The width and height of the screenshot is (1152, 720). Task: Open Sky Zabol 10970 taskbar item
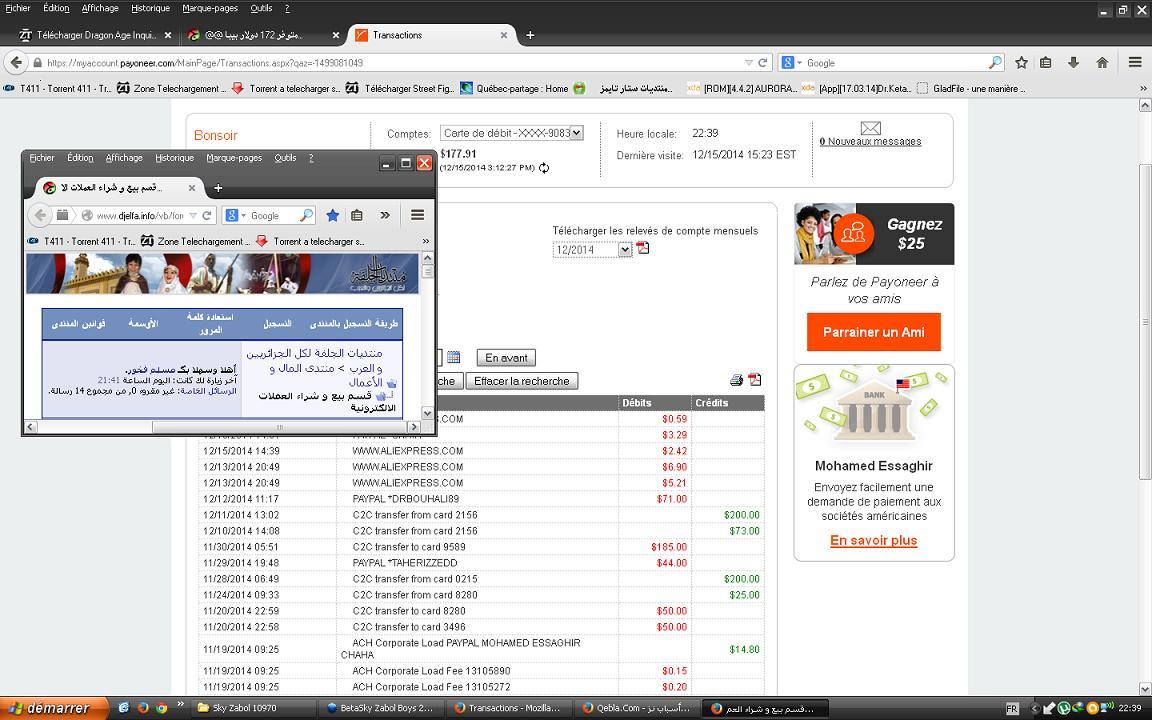coord(253,708)
